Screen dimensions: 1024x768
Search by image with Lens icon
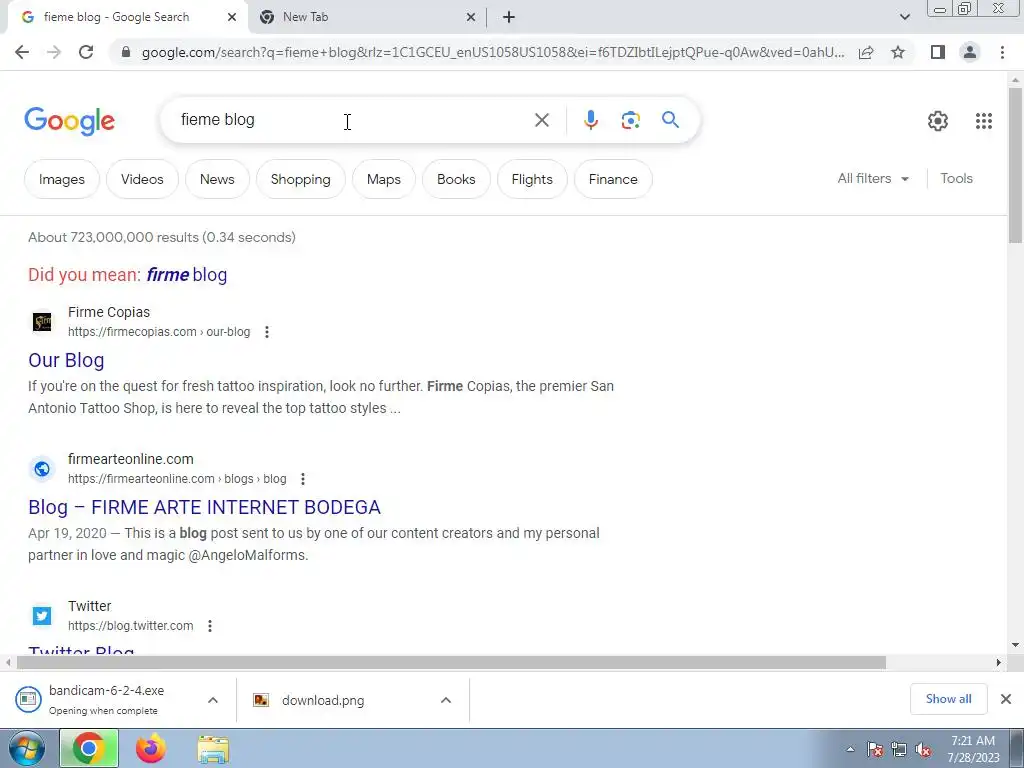click(630, 120)
